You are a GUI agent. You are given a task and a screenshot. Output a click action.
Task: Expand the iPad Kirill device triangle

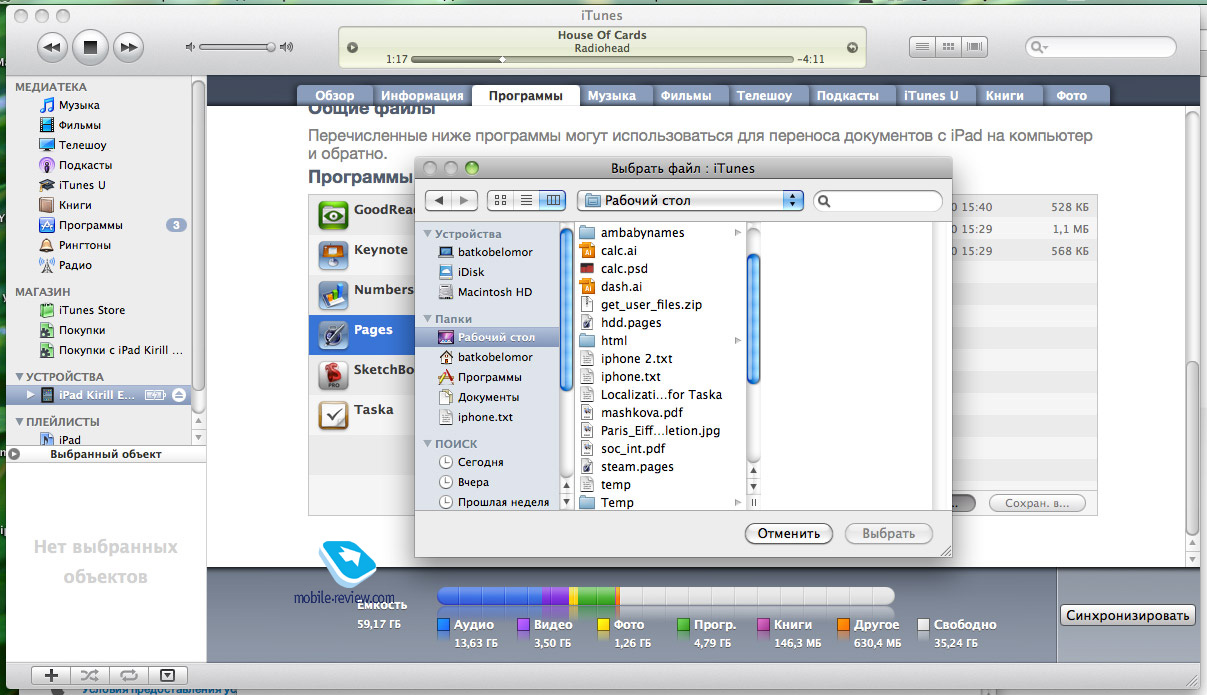(31, 395)
